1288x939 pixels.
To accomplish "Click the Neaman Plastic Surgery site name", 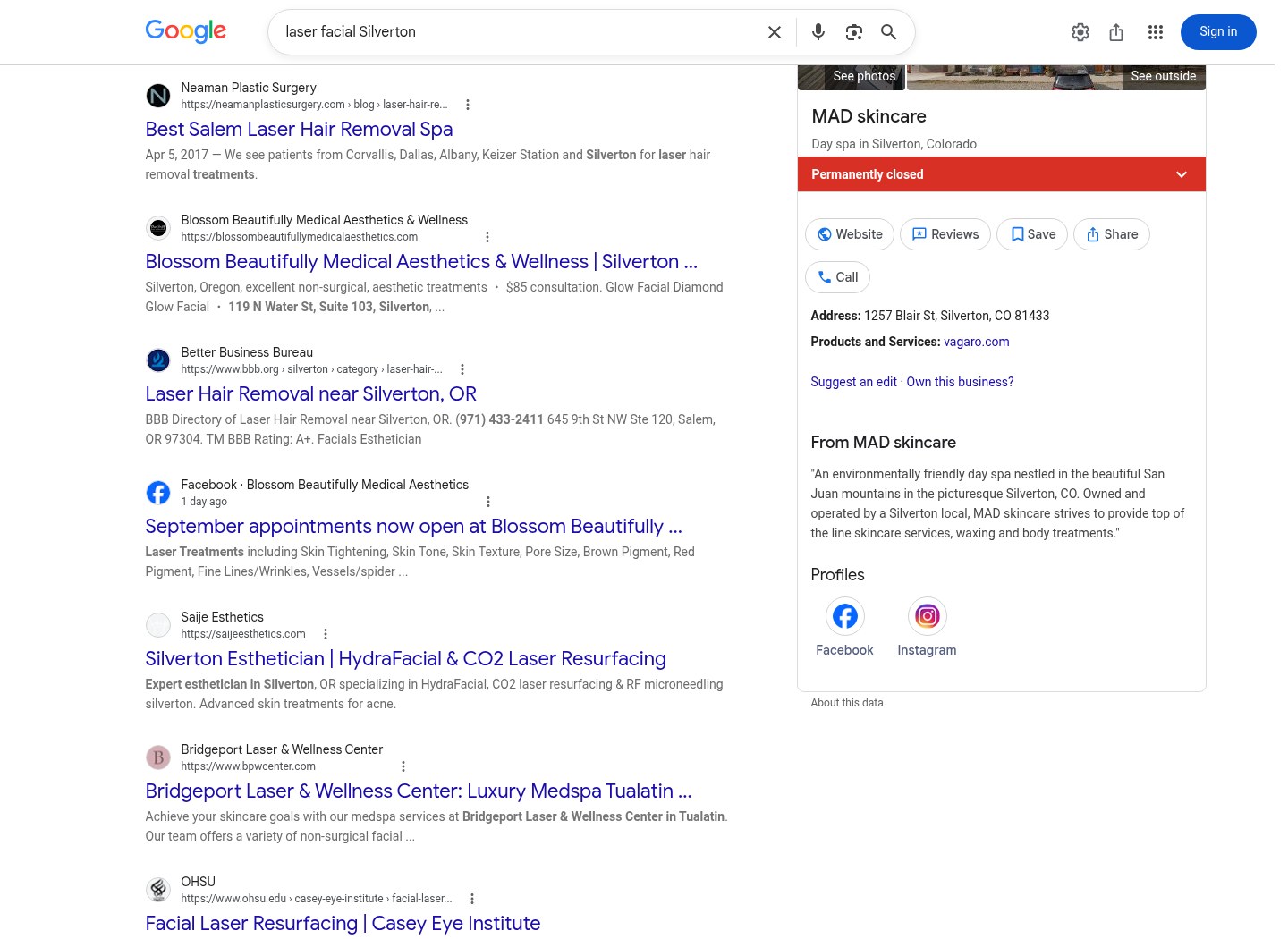I will (x=249, y=88).
